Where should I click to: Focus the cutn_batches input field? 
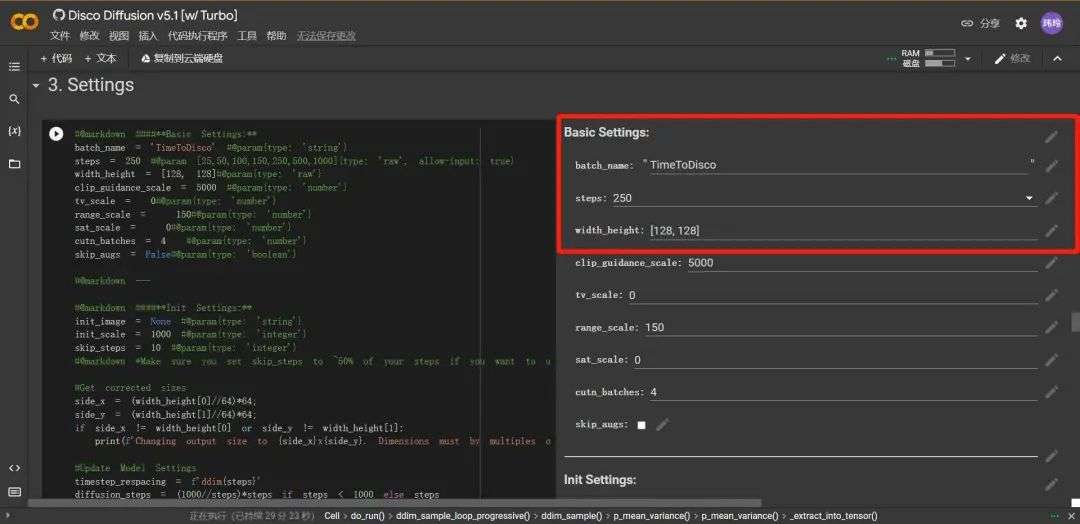[x=843, y=392]
